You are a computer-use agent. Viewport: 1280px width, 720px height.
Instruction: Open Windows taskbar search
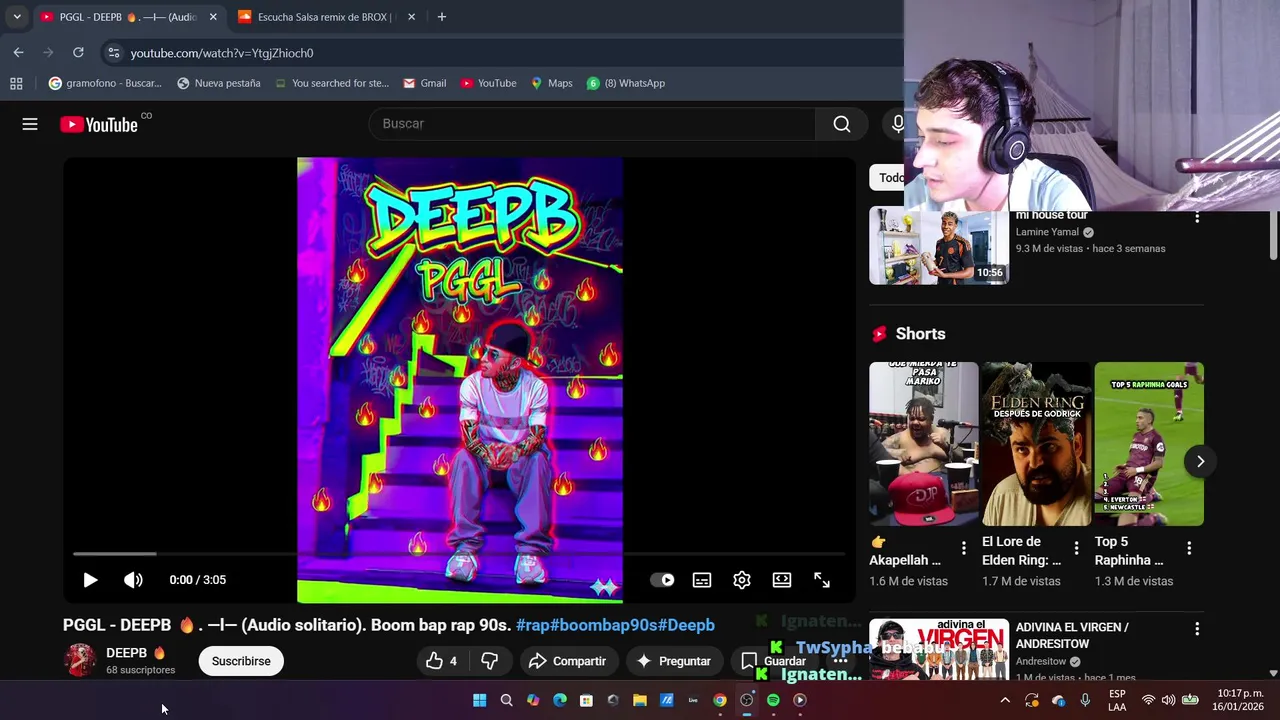tap(506, 700)
